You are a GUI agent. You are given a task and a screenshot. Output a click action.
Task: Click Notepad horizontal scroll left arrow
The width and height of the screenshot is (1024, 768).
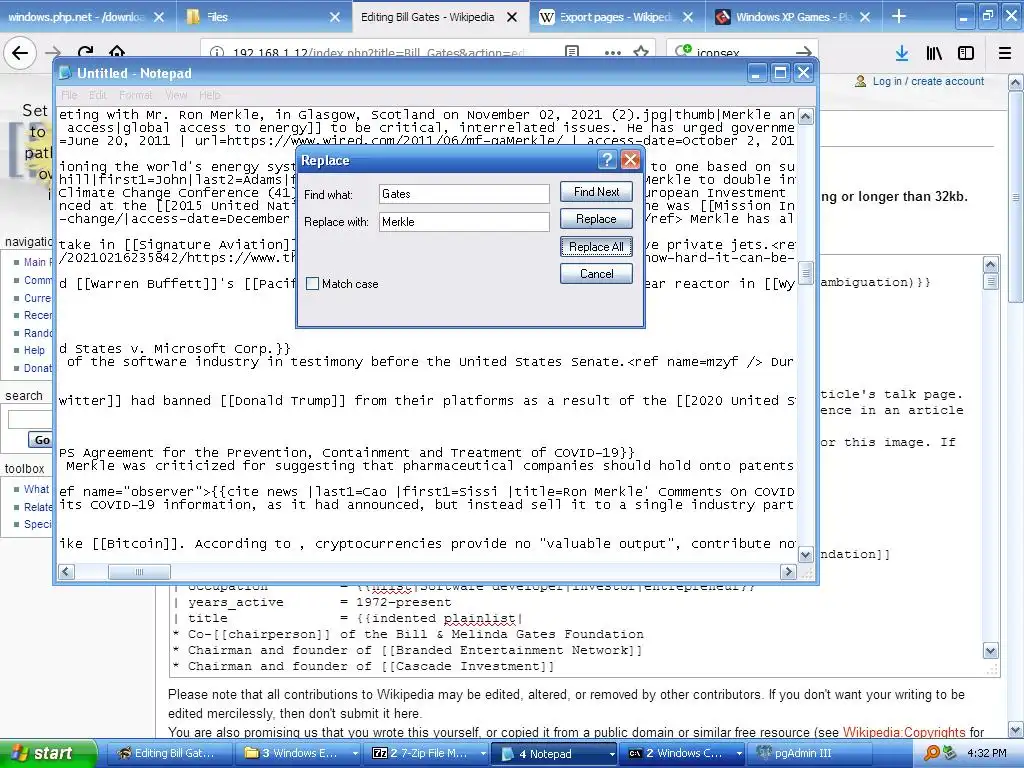coord(66,572)
